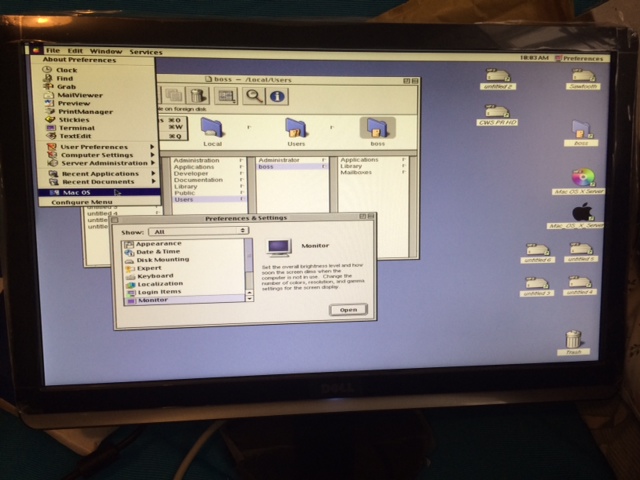The height and width of the screenshot is (480, 640).
Task: Select Date & Time in preferences list
Action: coord(158,252)
